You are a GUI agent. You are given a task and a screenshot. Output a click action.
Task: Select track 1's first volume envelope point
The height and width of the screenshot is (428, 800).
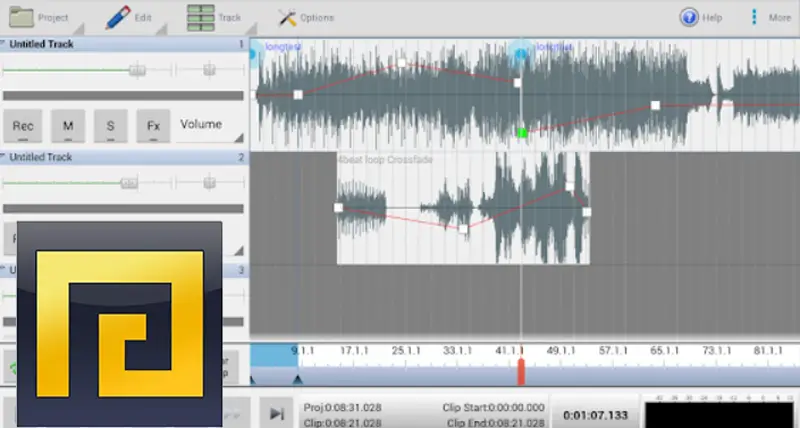pos(298,94)
